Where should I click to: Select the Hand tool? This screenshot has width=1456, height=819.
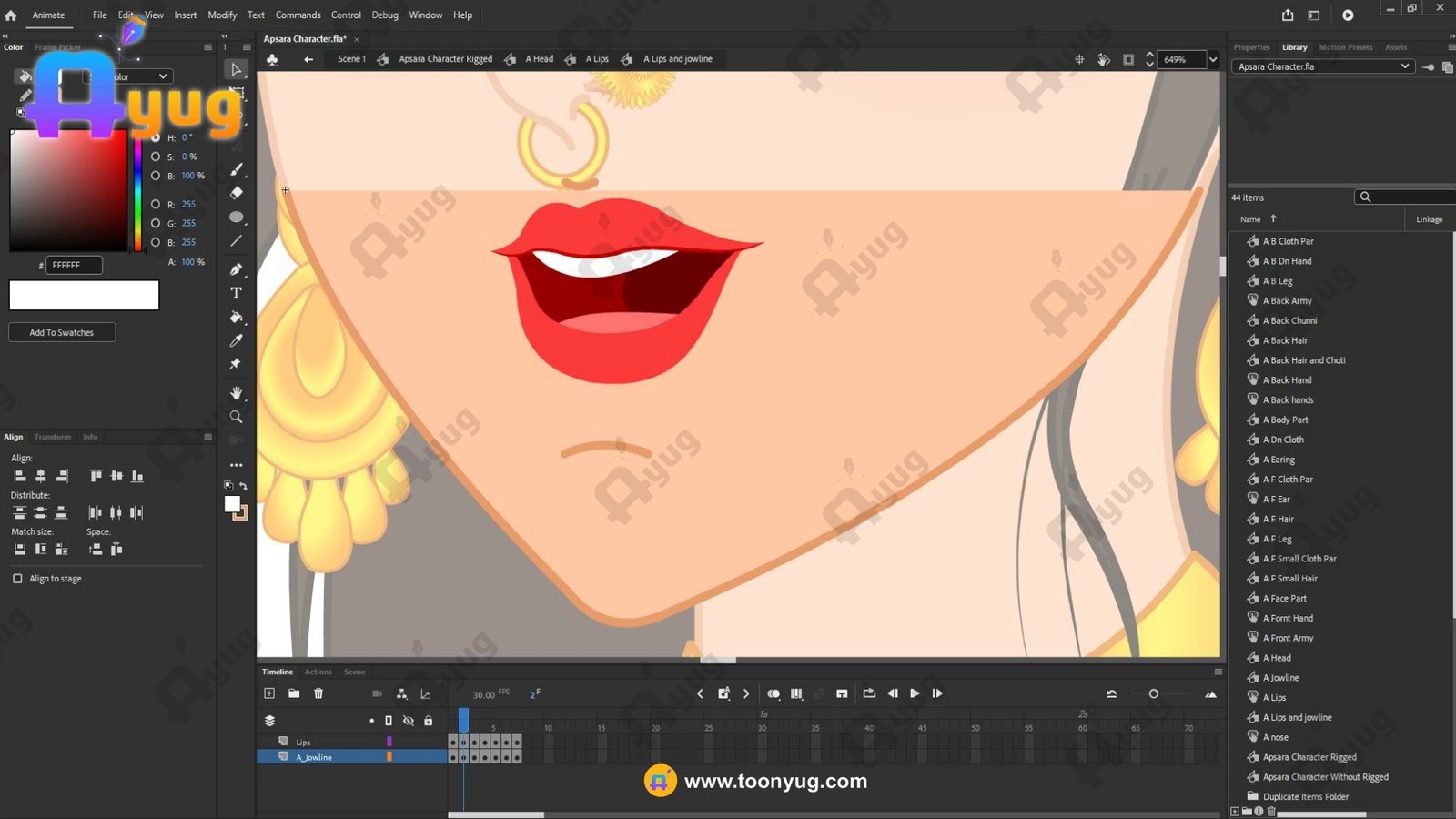point(236,393)
